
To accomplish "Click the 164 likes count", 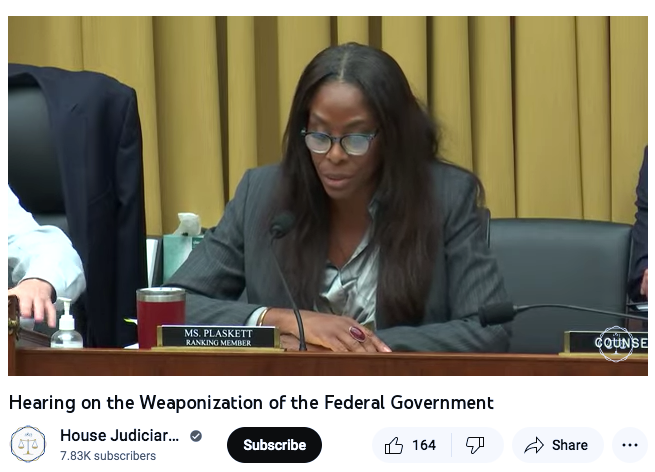I will (424, 445).
